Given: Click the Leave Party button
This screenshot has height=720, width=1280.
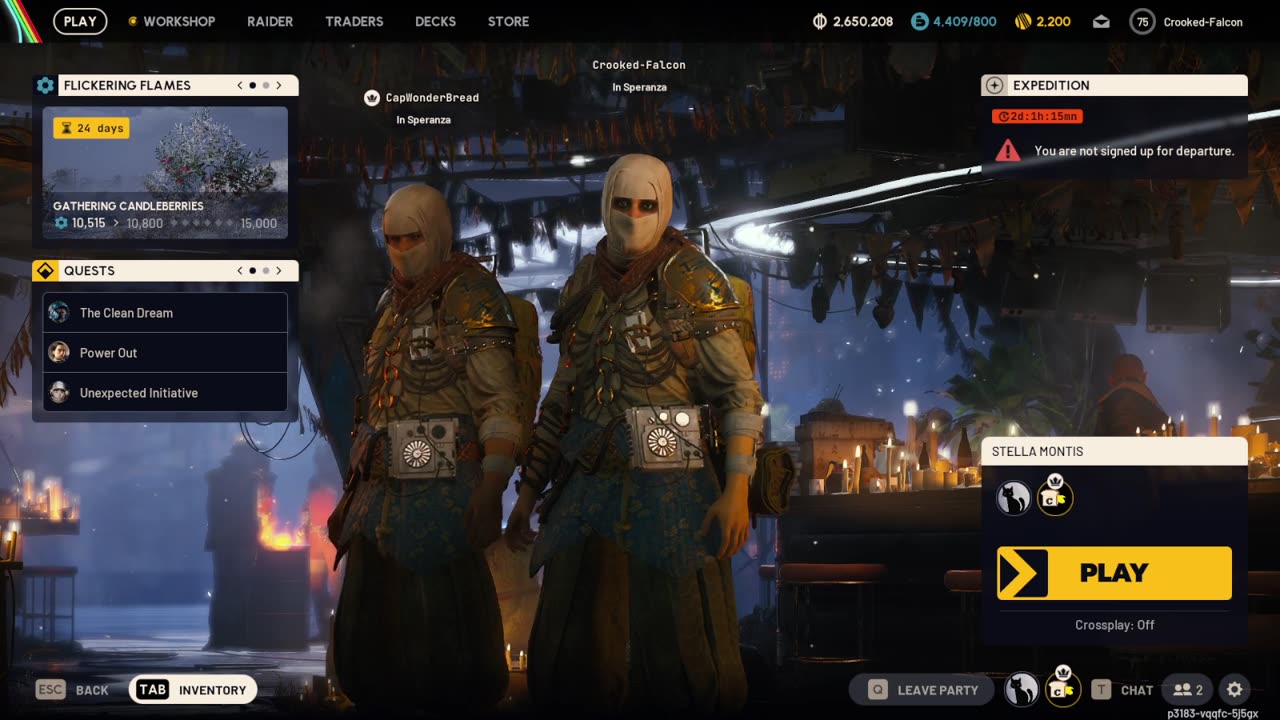Looking at the screenshot, I should [x=921, y=690].
